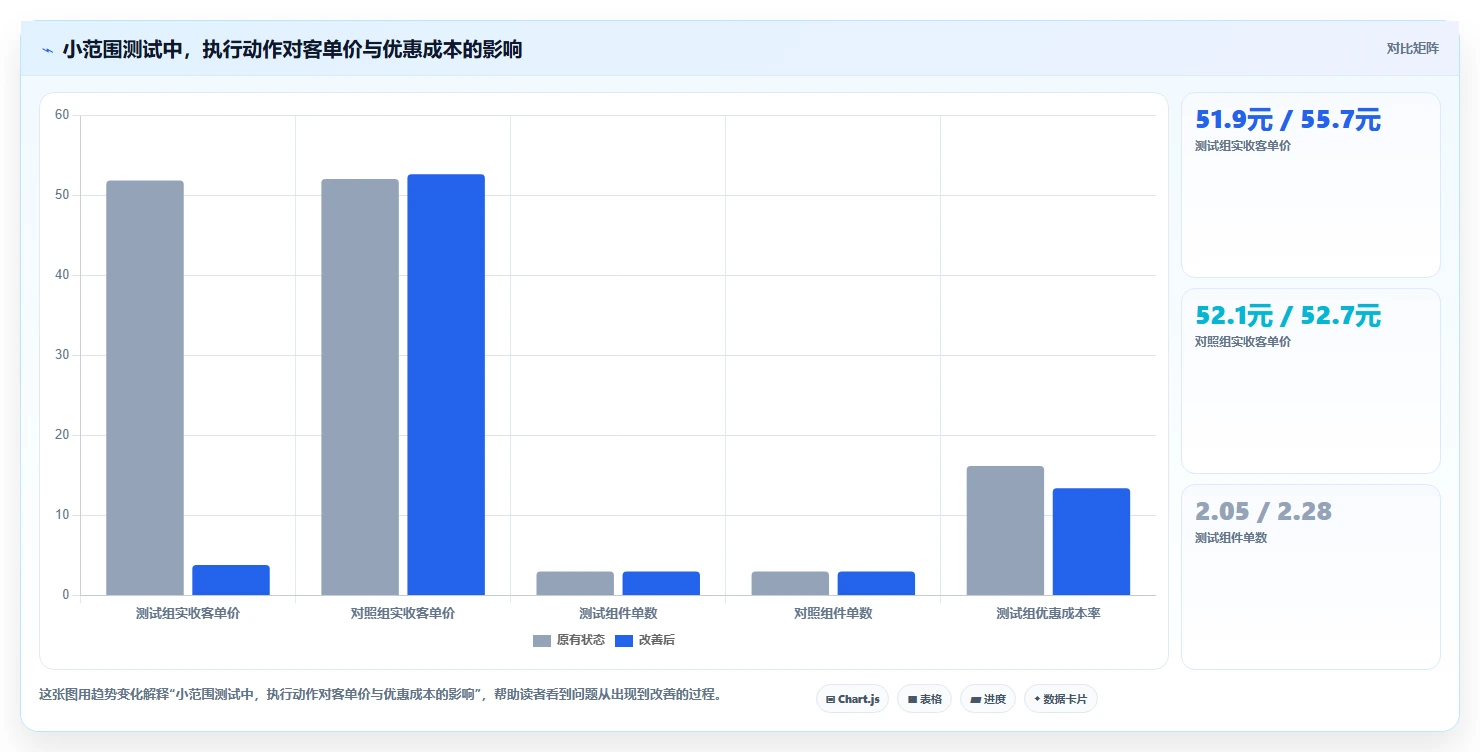Click the card caption 对照组实收客单价
The height and width of the screenshot is (752, 1480).
pyautogui.click(x=1243, y=342)
